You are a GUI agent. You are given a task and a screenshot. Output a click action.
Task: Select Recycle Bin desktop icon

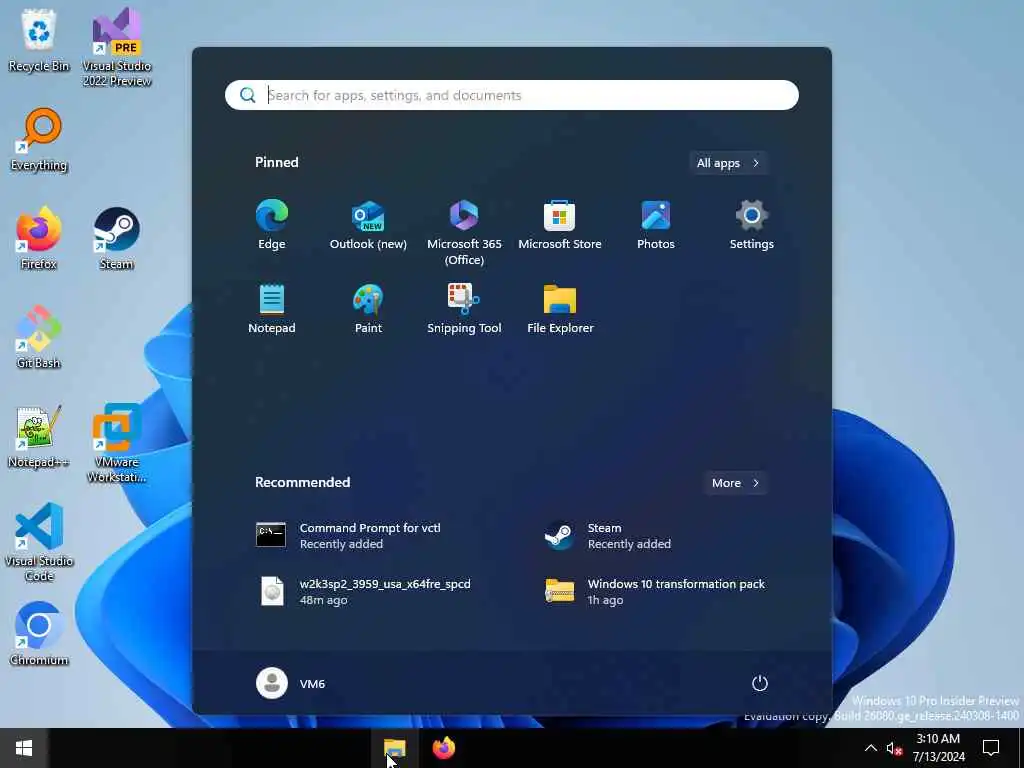39,40
